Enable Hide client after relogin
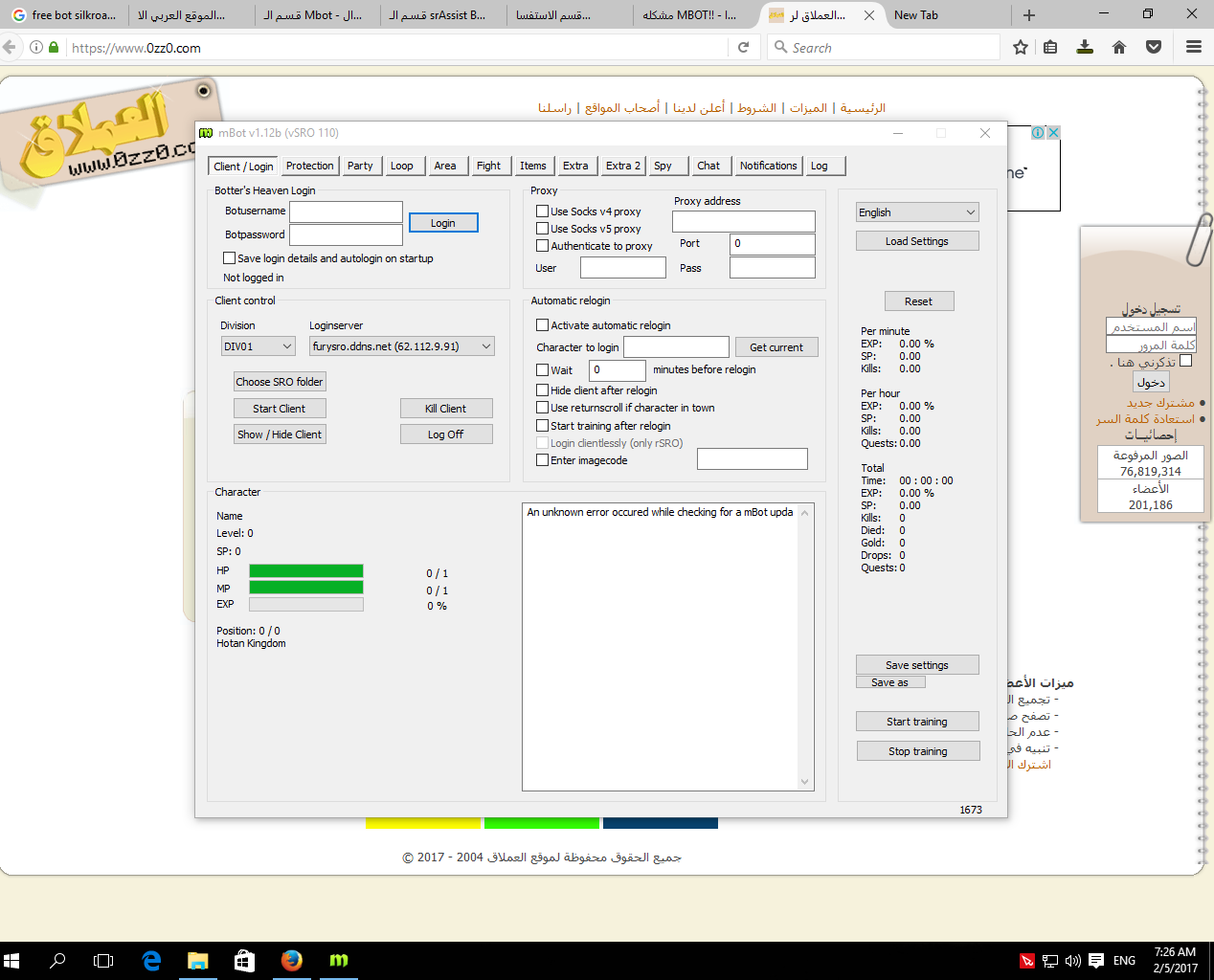 coord(543,390)
